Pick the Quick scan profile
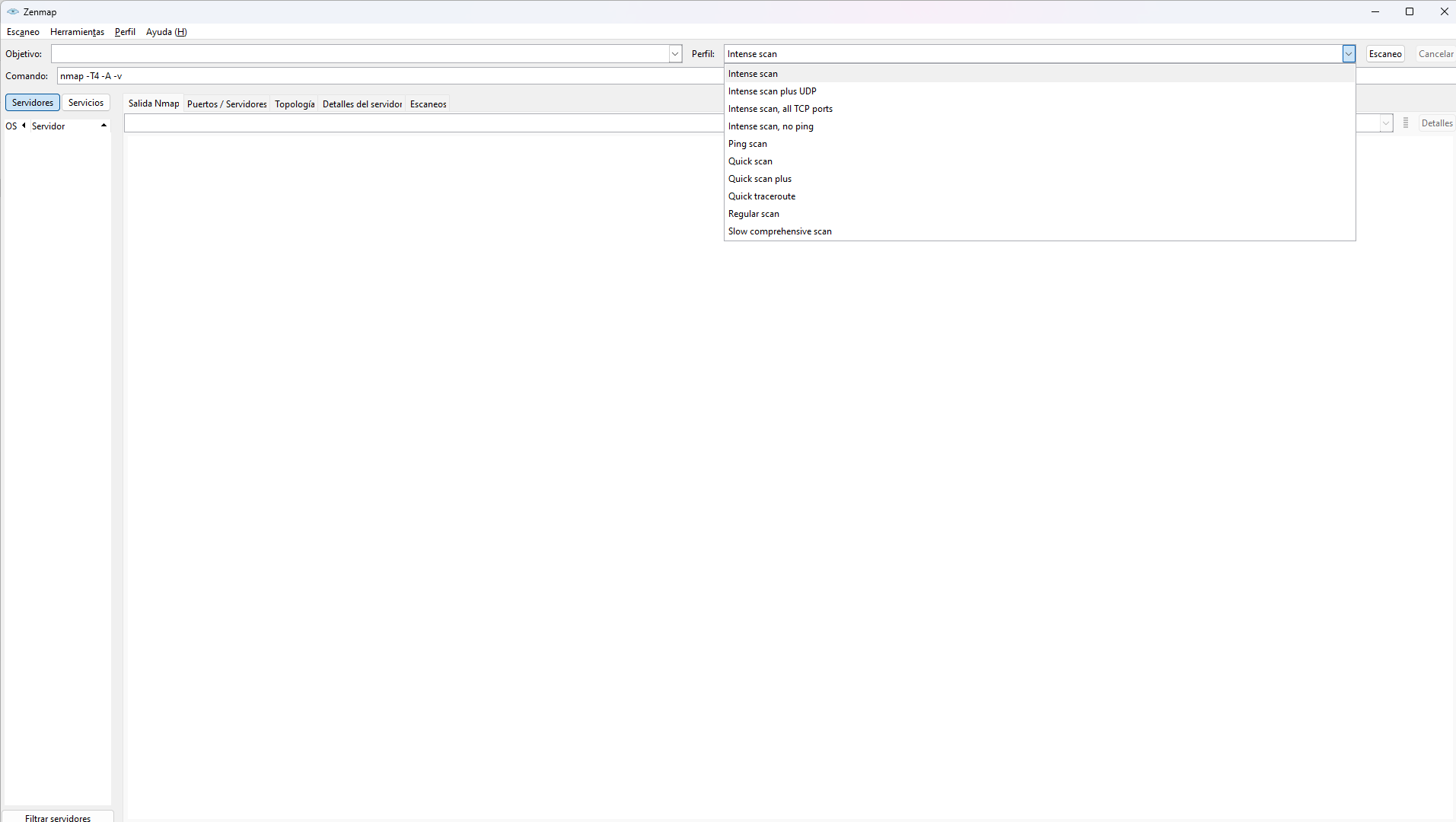The width and height of the screenshot is (1456, 822). pyautogui.click(x=1040, y=161)
